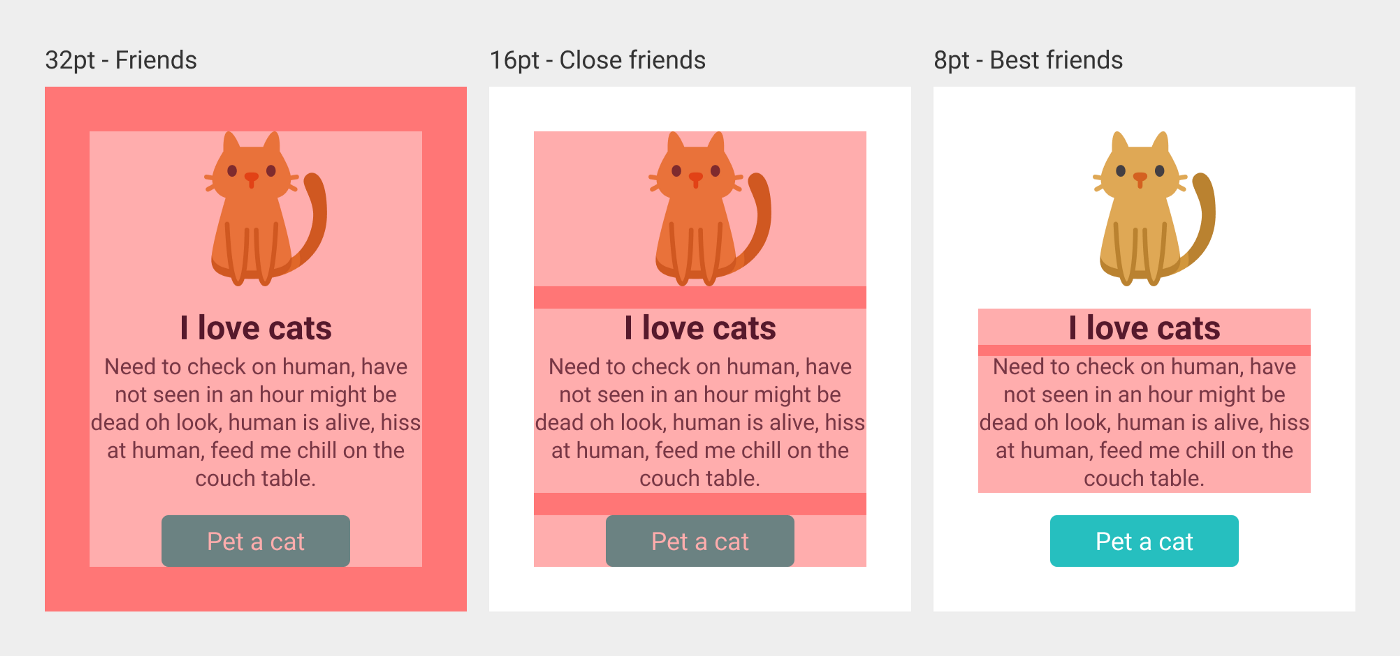
Task: Select the "16pt - Close friends" heading label
Action: click(597, 61)
